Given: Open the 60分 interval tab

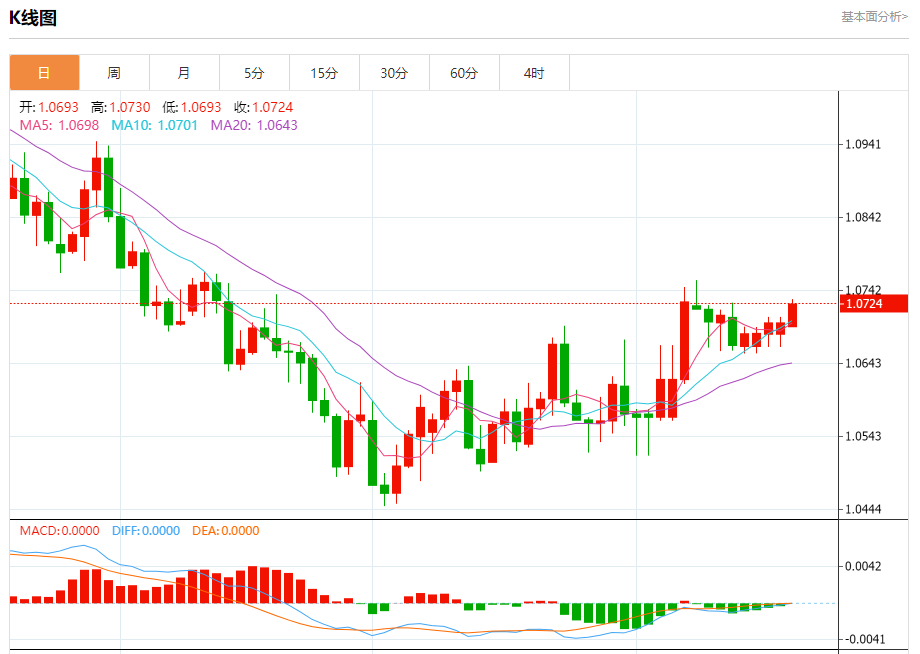Looking at the screenshot, I should click(x=464, y=73).
